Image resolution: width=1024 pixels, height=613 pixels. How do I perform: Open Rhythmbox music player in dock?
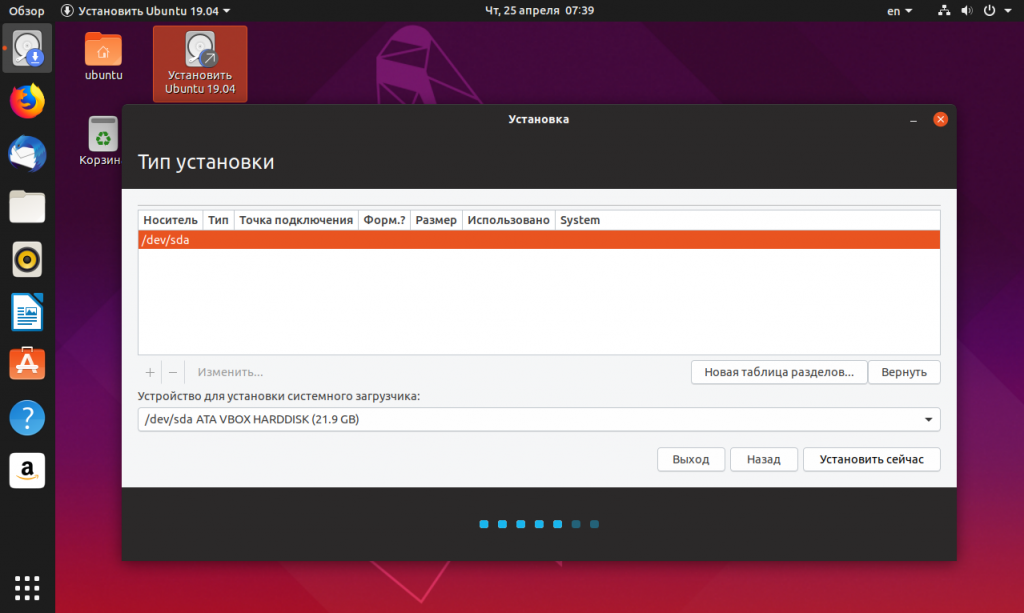27,260
